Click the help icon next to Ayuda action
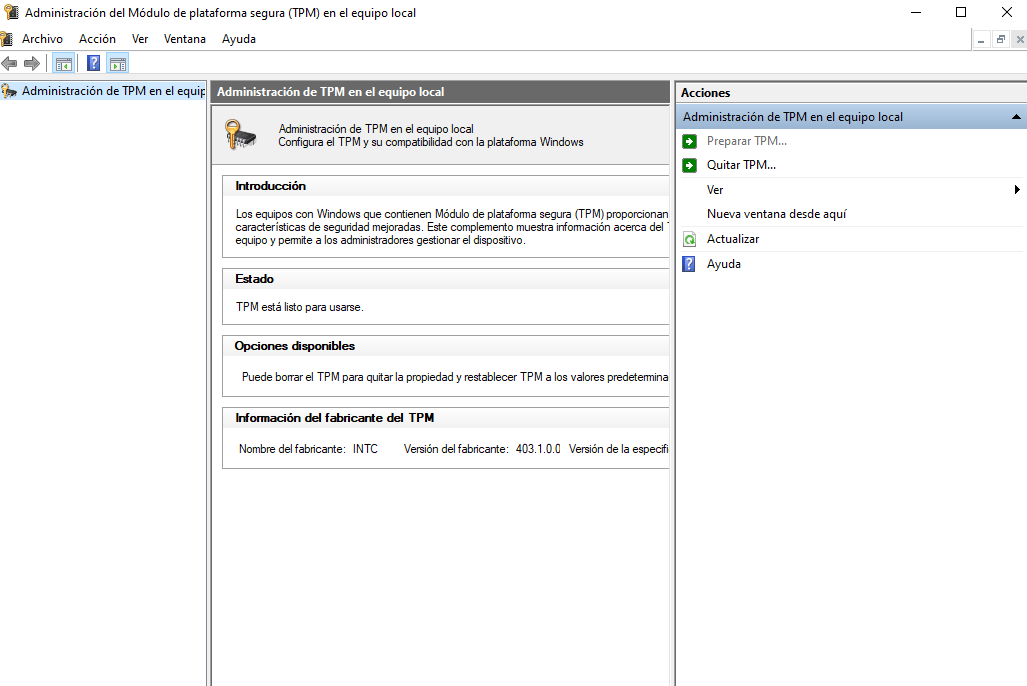The height and width of the screenshot is (686, 1027). click(x=688, y=264)
